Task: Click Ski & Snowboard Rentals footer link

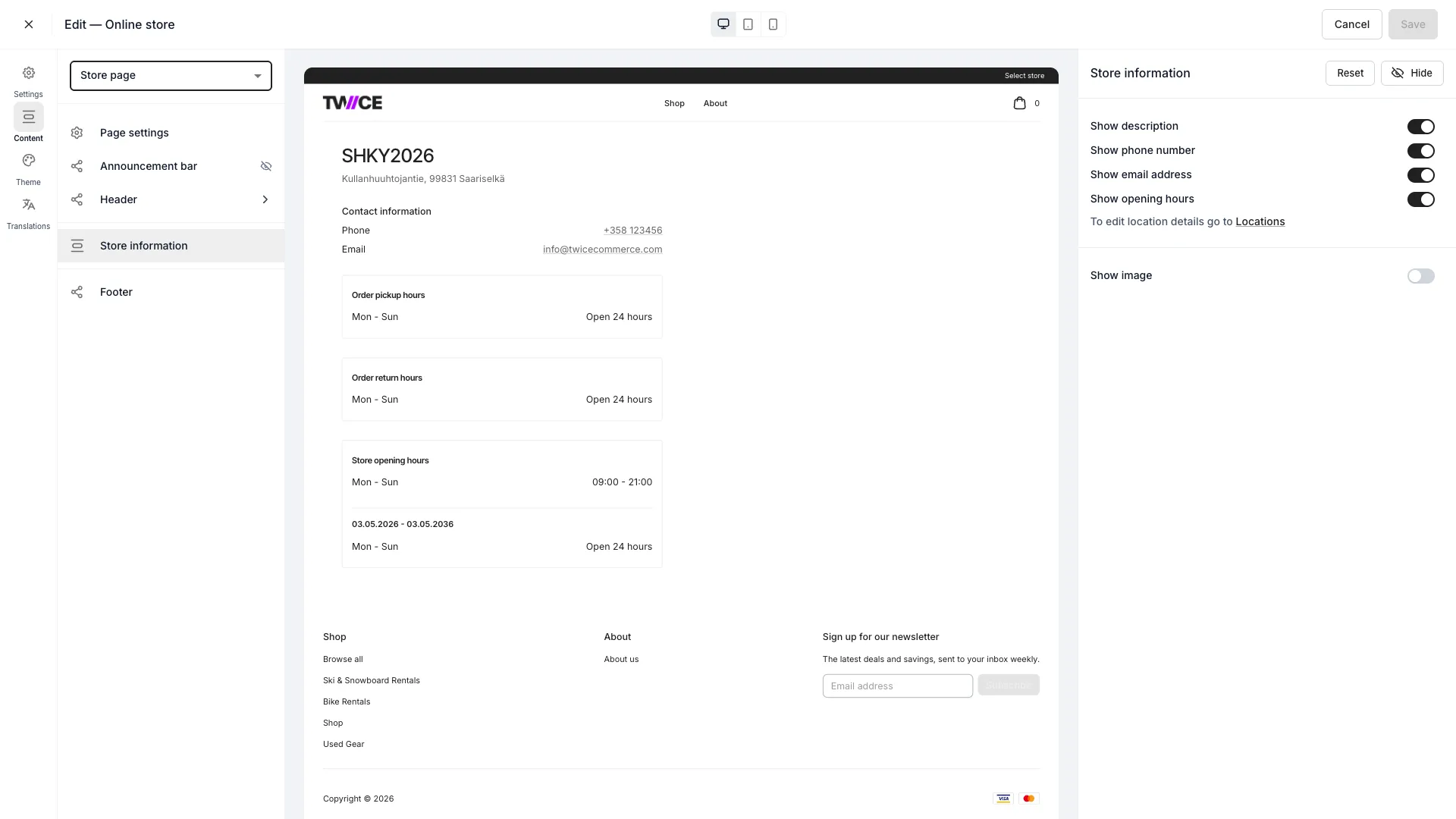Action: tap(371, 681)
